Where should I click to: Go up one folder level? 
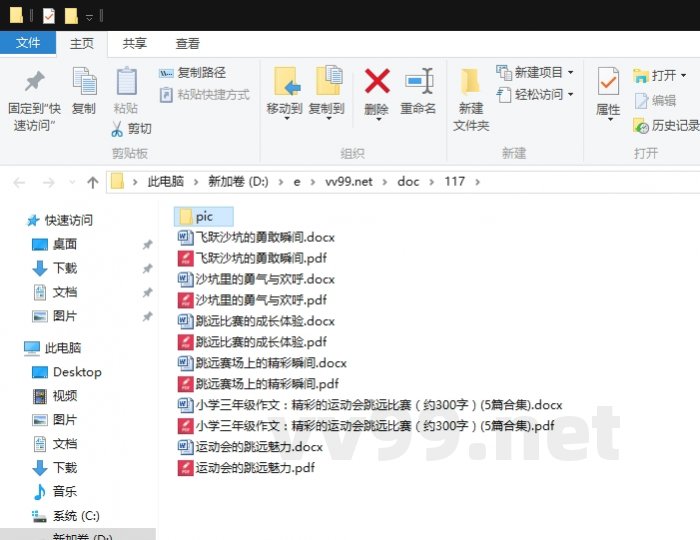(93, 182)
